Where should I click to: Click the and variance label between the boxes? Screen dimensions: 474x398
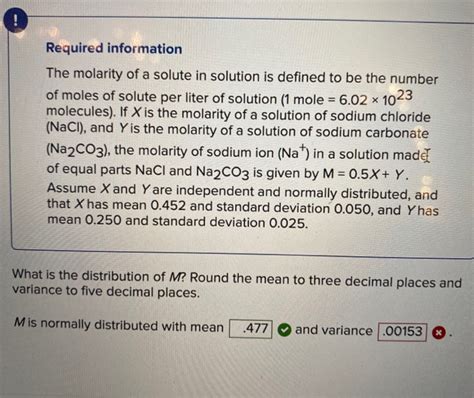click(x=334, y=330)
